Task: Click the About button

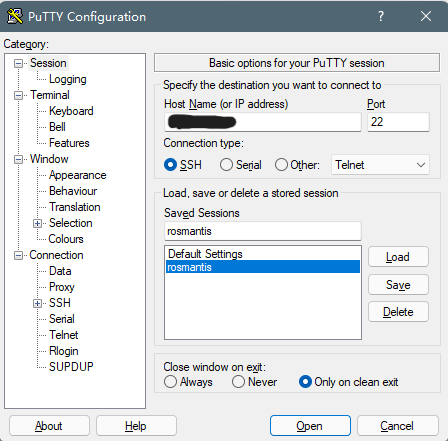Action: tap(49, 426)
